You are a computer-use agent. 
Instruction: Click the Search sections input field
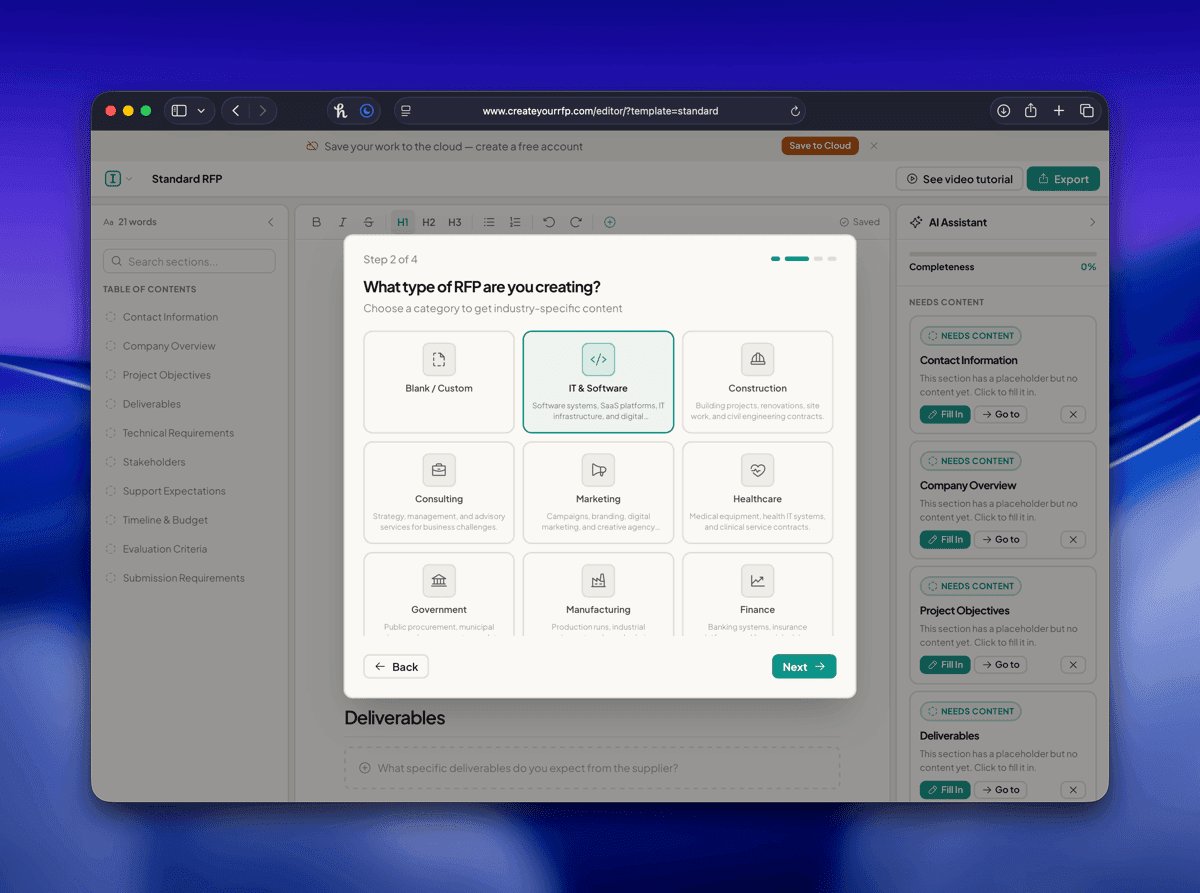[x=188, y=260]
